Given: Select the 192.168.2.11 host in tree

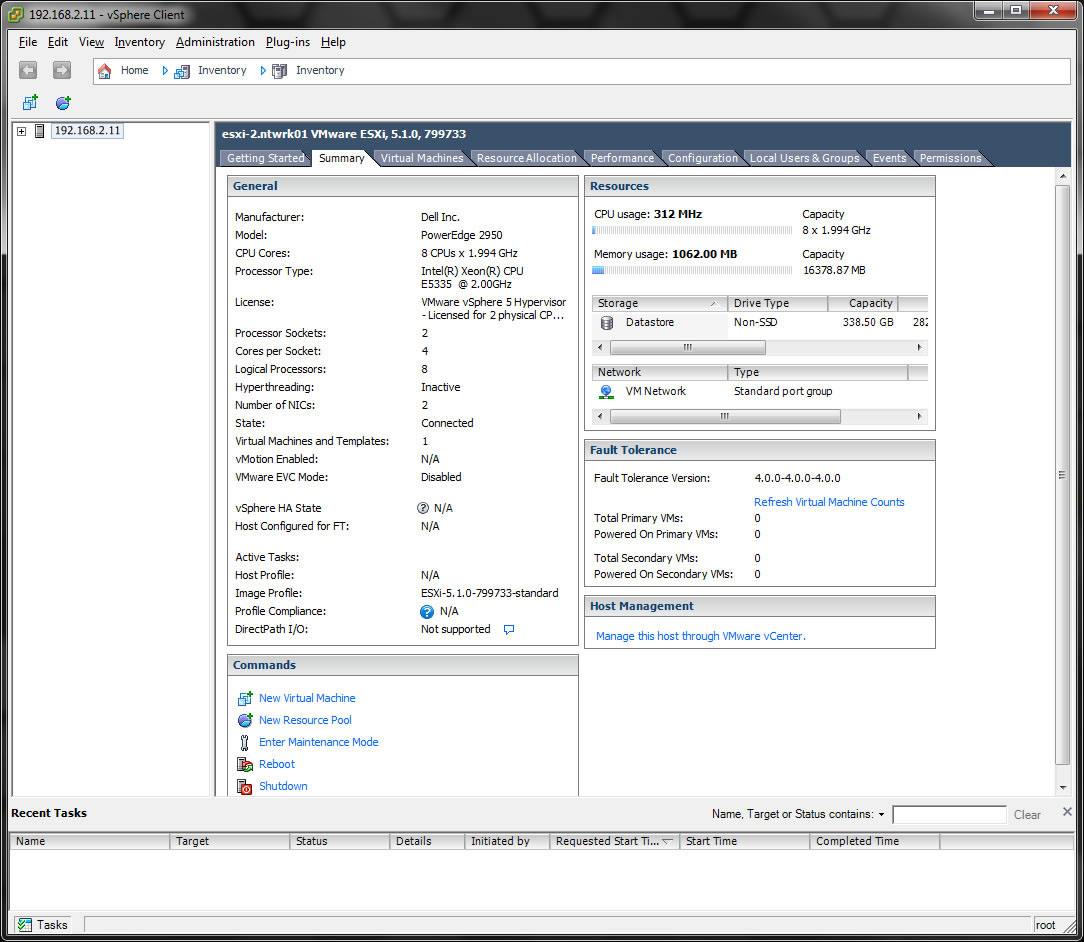Looking at the screenshot, I should pyautogui.click(x=87, y=131).
